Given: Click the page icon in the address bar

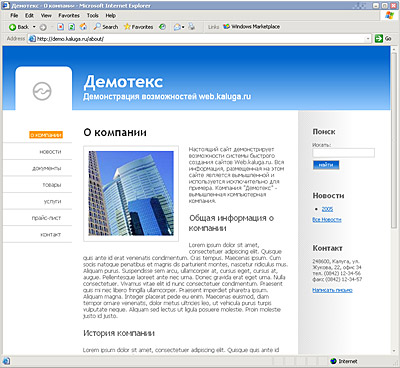Looking at the screenshot, I should click(32, 39).
